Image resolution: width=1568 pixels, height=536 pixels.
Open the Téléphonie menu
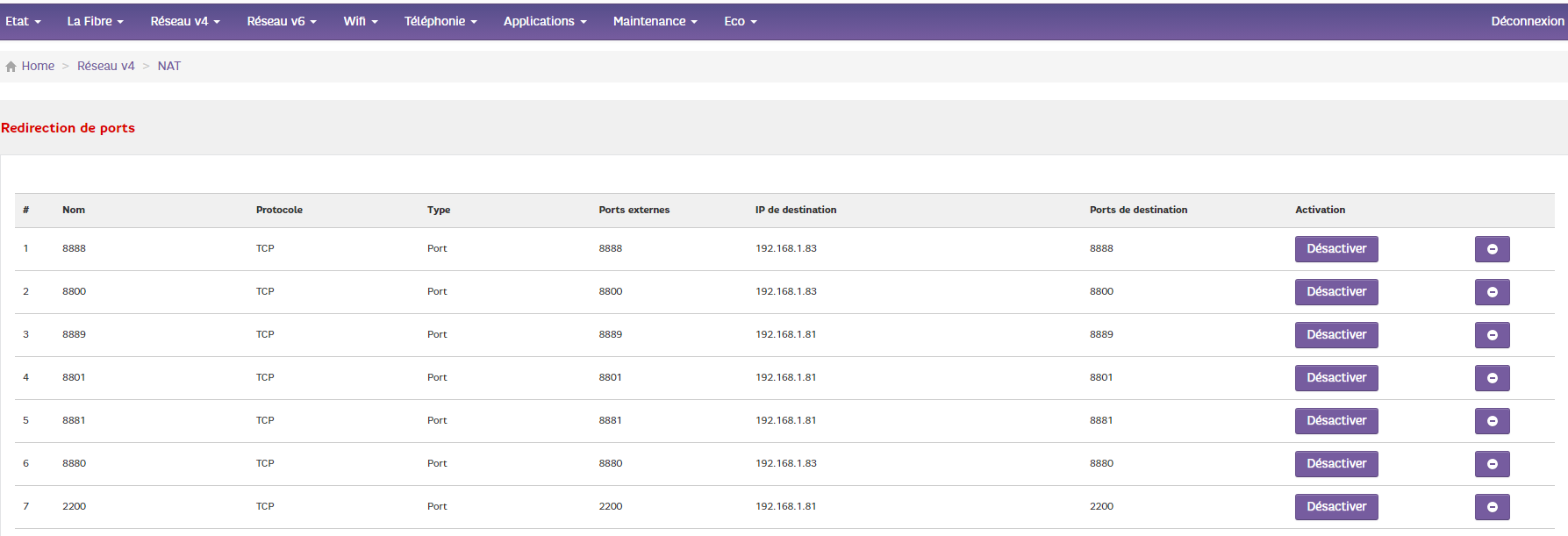pos(440,21)
